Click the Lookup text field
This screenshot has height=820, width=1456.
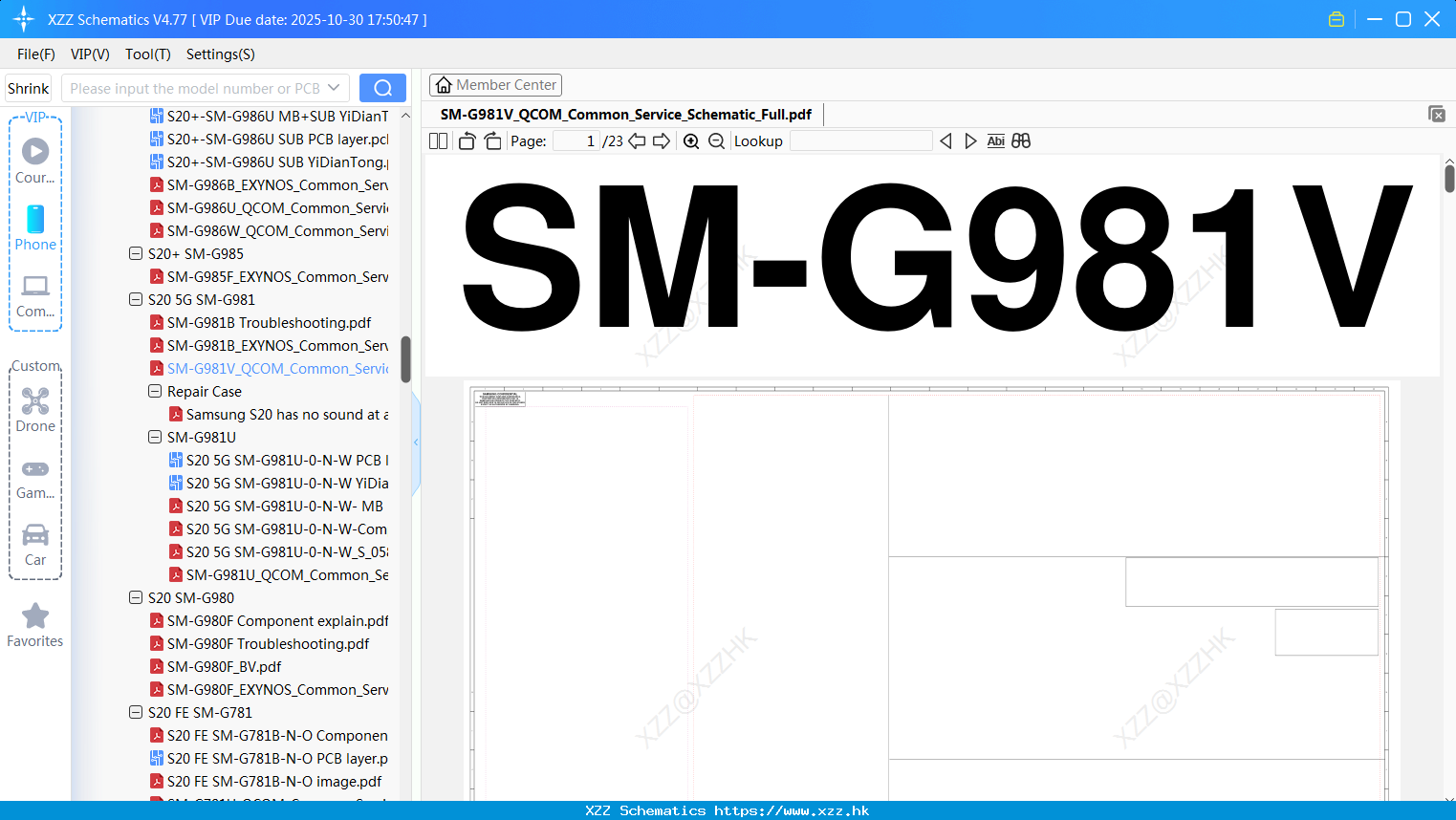(860, 141)
